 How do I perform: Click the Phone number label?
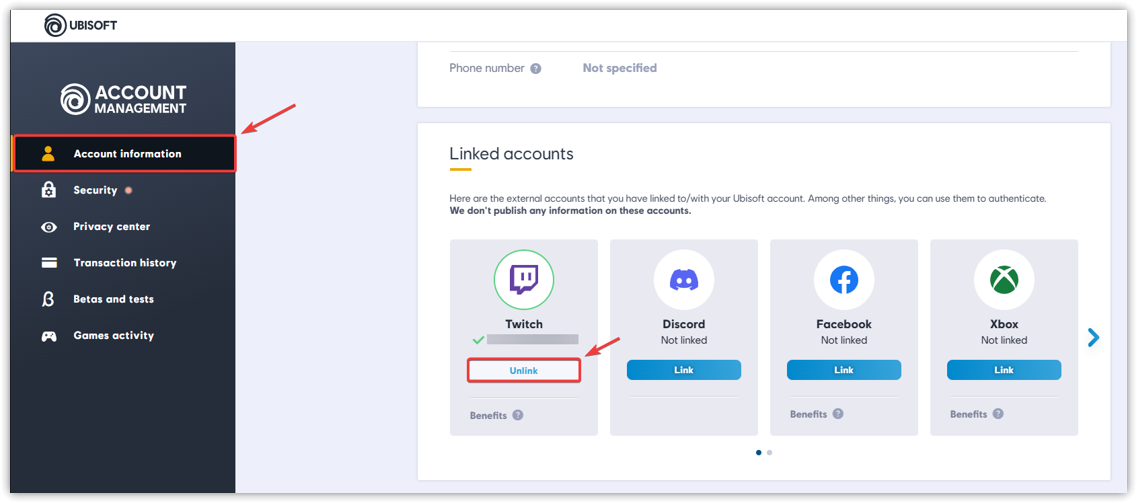pos(487,68)
